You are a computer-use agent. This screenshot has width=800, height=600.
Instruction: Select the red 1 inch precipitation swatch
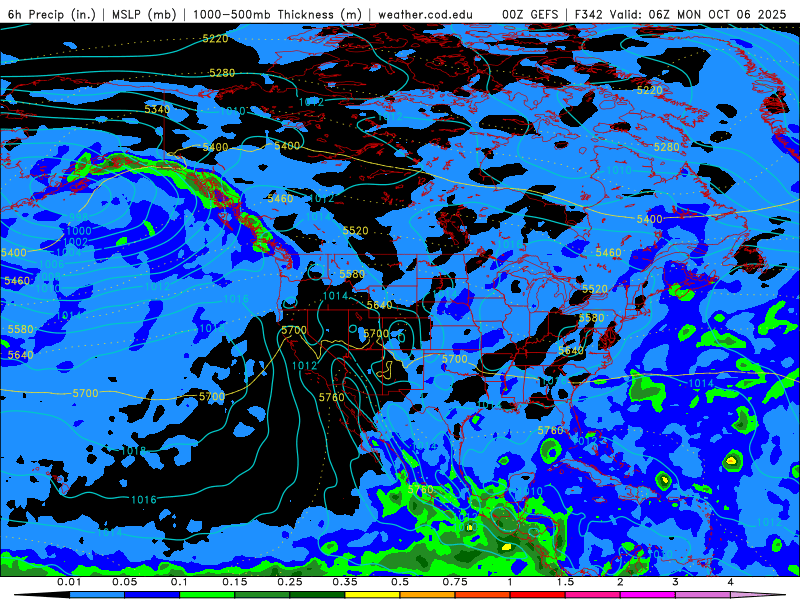[x=538, y=595]
